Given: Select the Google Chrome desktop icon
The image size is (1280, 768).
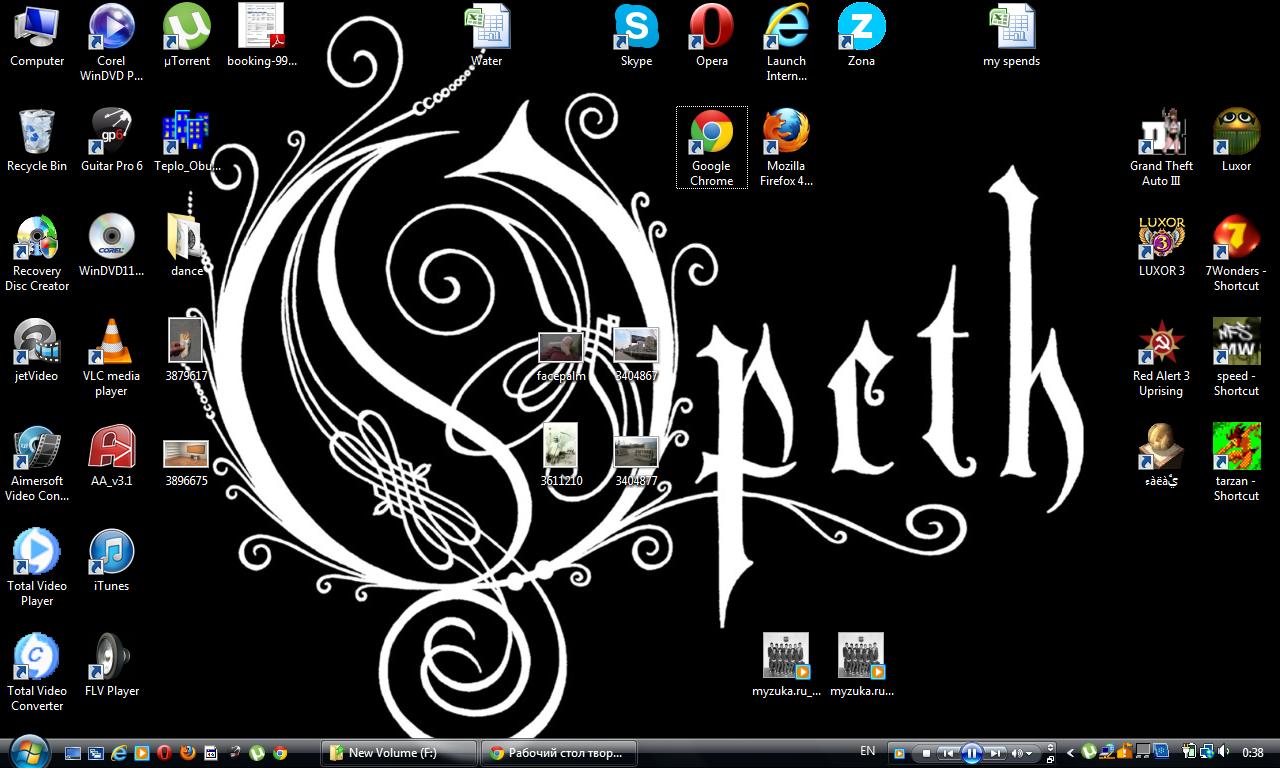Looking at the screenshot, I should (712, 148).
